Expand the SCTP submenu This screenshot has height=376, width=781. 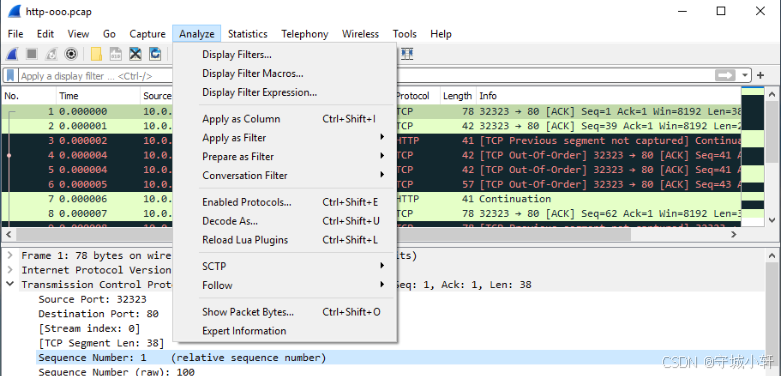click(285, 266)
